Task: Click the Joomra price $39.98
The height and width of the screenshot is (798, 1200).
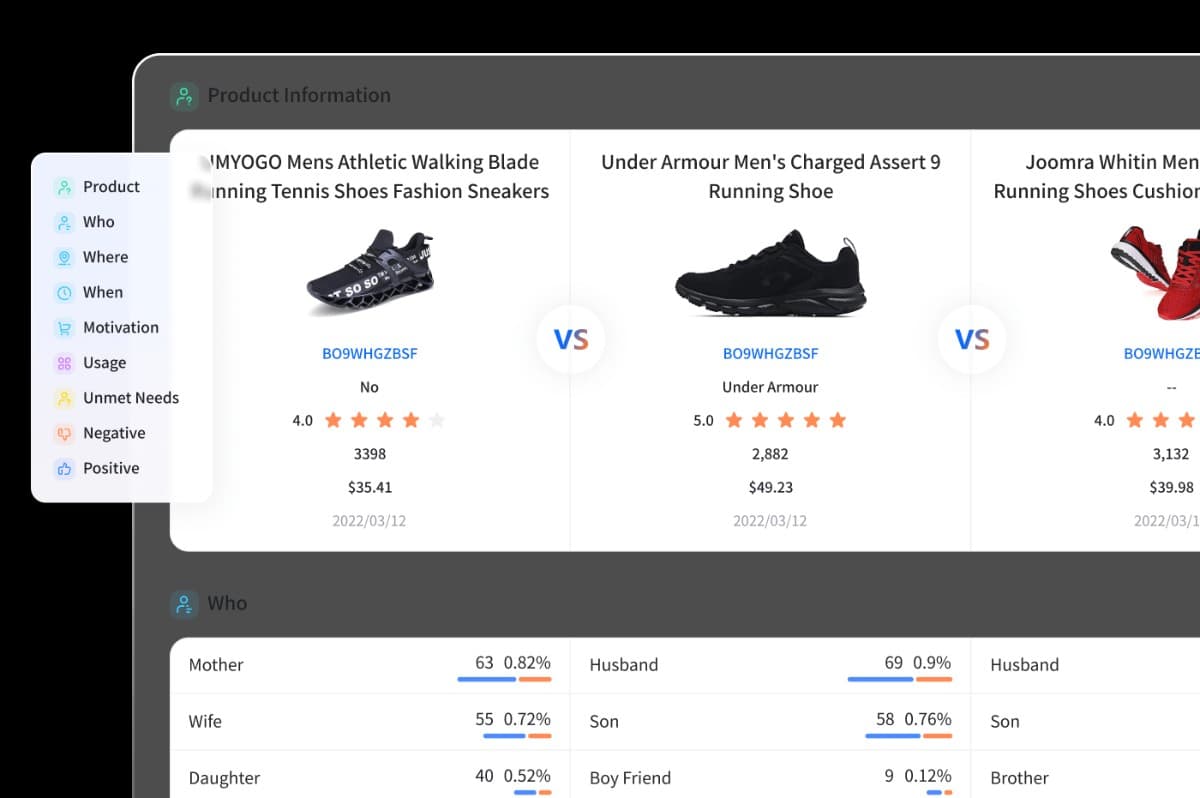Action: pos(1171,488)
